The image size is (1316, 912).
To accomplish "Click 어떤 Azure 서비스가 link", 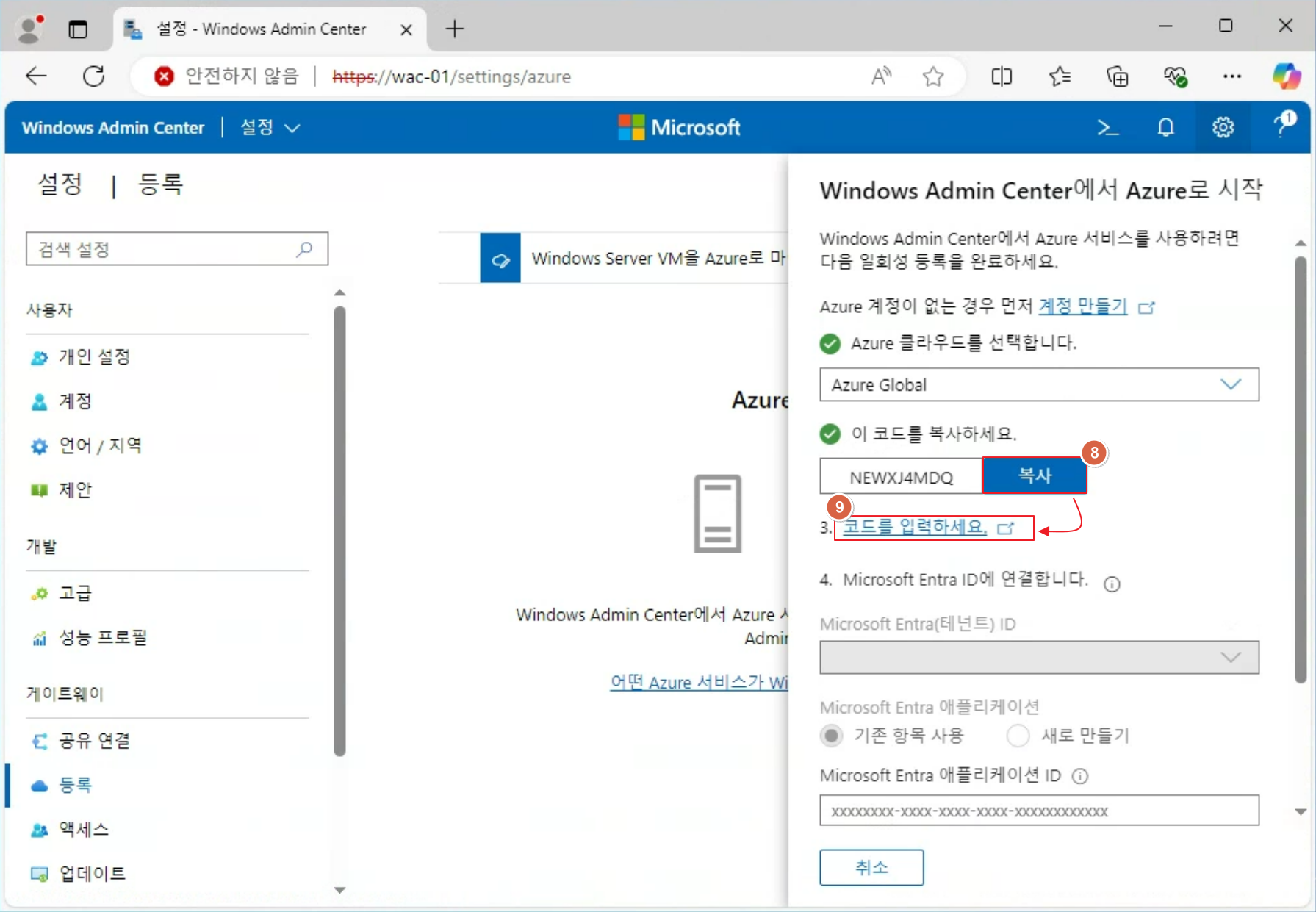I will coord(699,682).
